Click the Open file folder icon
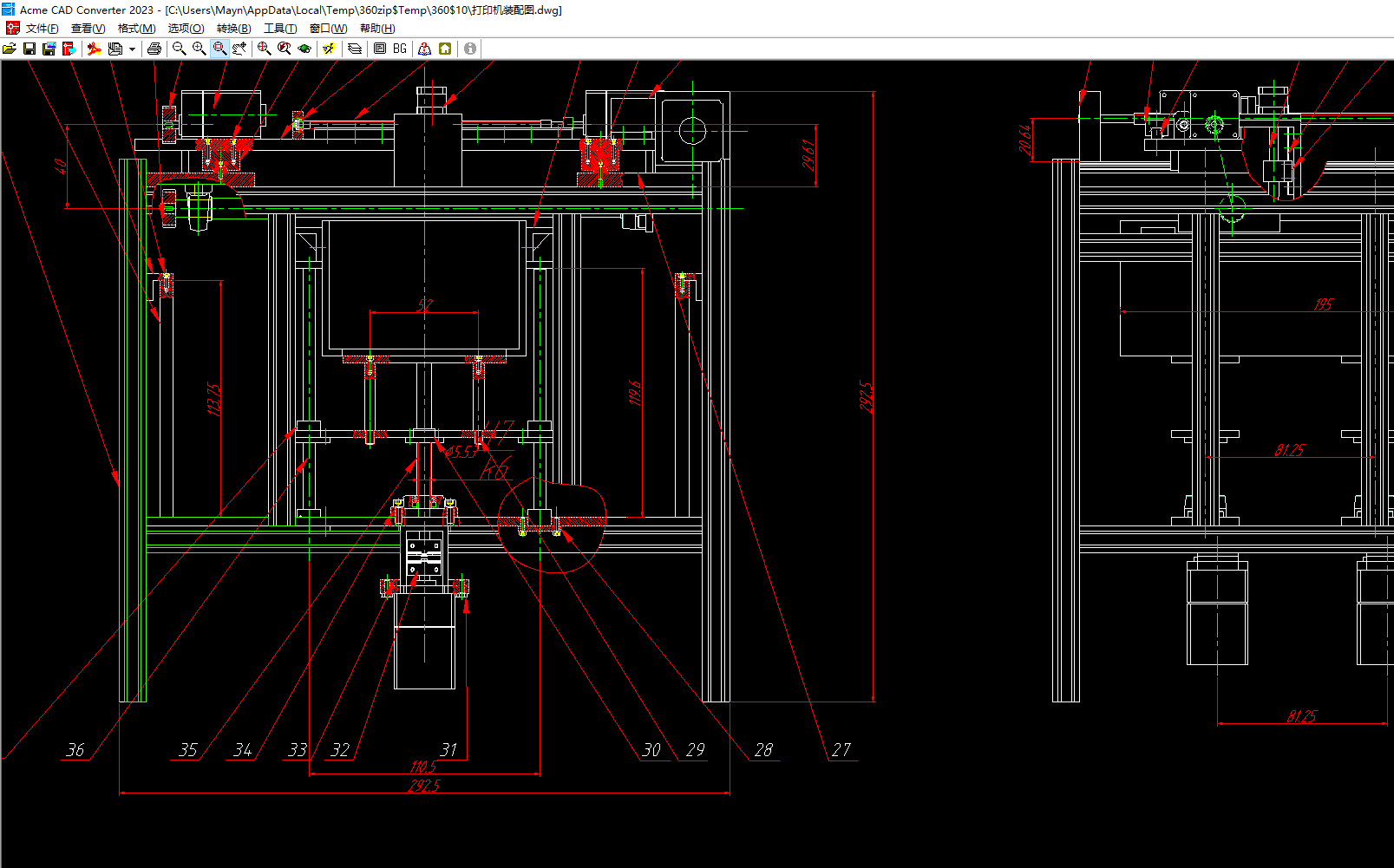This screenshot has height=868, width=1394. pyautogui.click(x=10, y=49)
